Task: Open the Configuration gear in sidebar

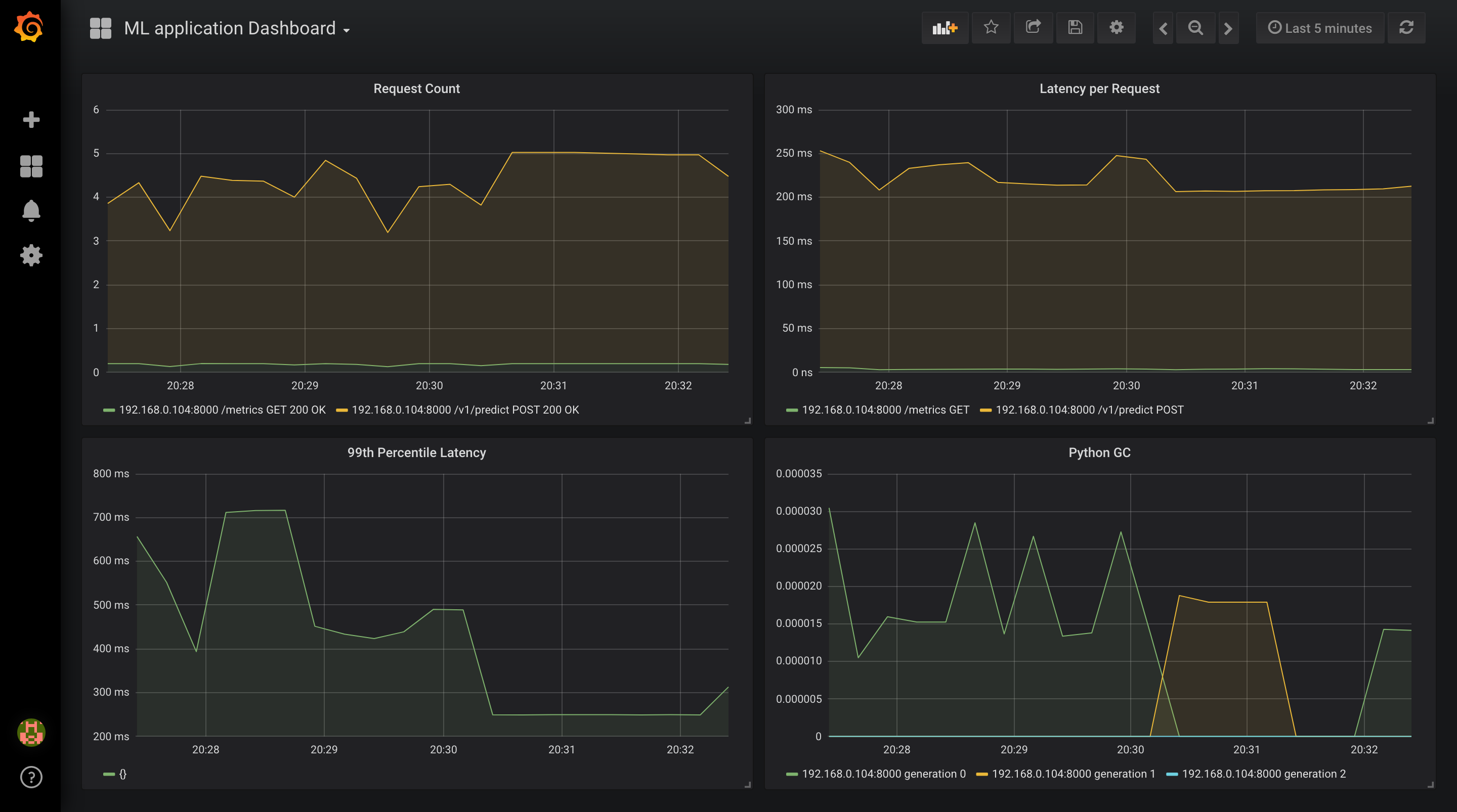Action: tap(31, 256)
